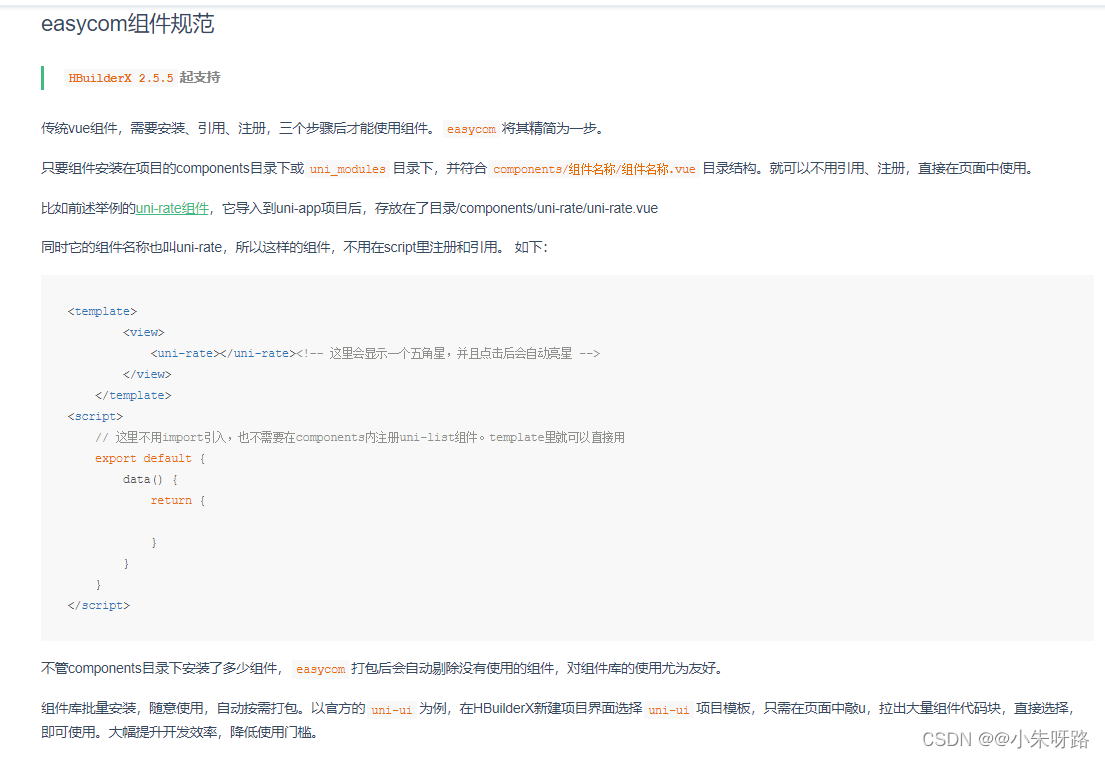Click components/组件名称/组件名称.vue code tag
Viewport: 1105px width, 758px height.
point(594,169)
